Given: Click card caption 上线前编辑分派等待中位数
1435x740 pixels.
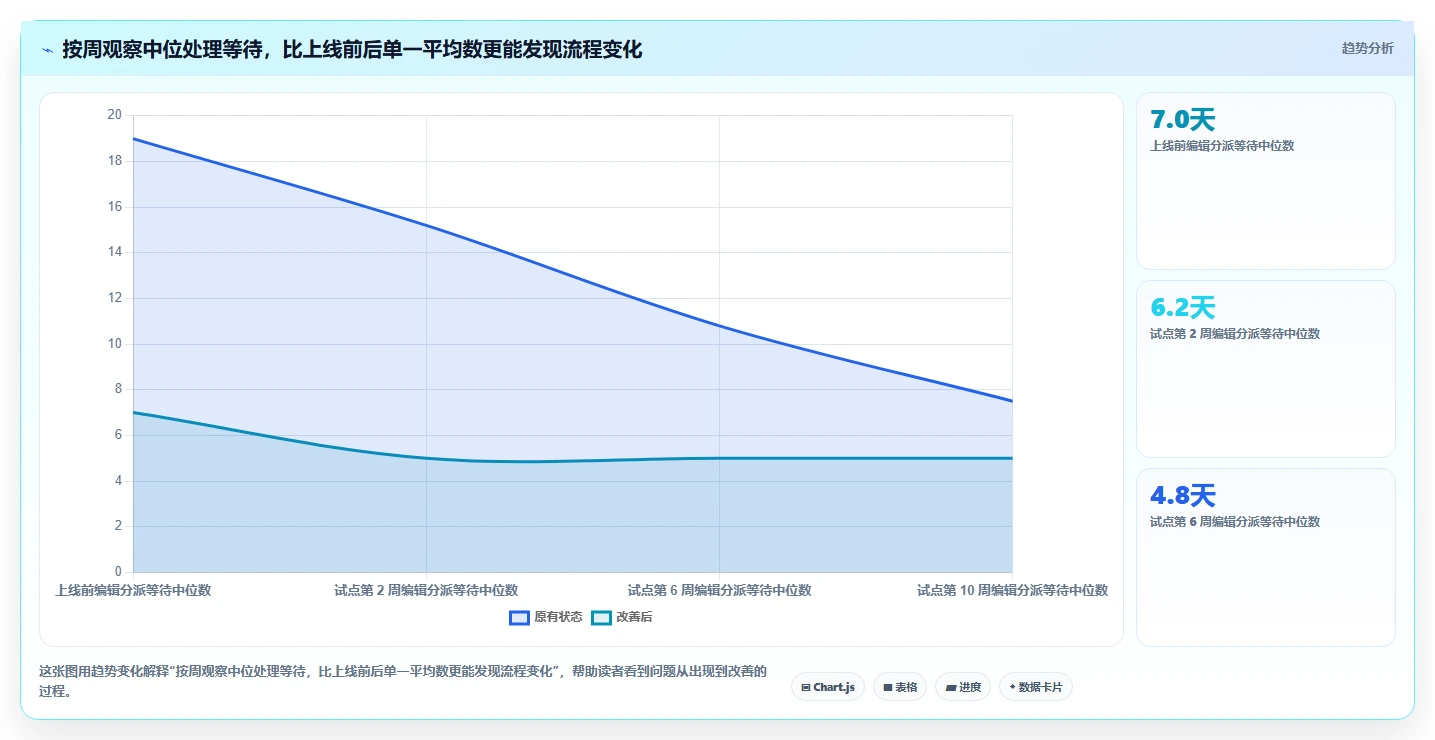Looking at the screenshot, I should coord(1222,146).
